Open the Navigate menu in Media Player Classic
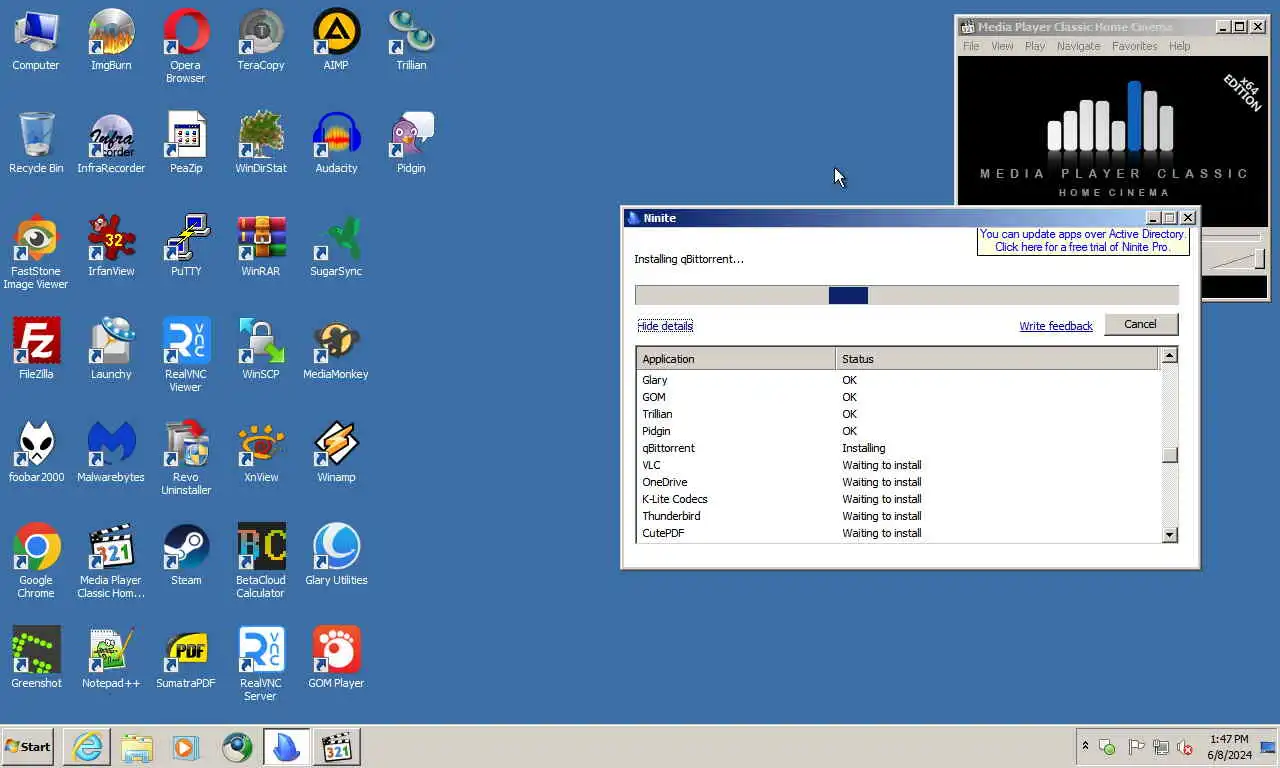This screenshot has width=1280, height=768. click(x=1078, y=46)
